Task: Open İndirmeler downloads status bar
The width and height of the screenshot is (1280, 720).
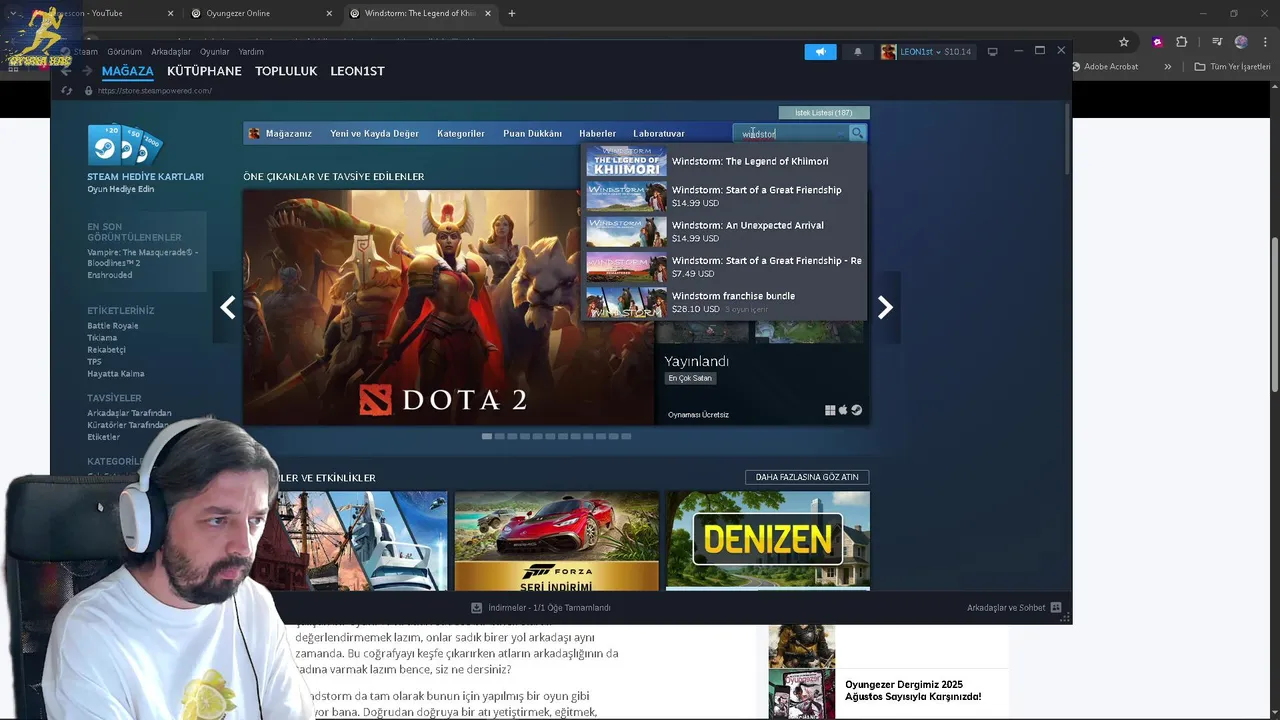Action: coord(541,608)
